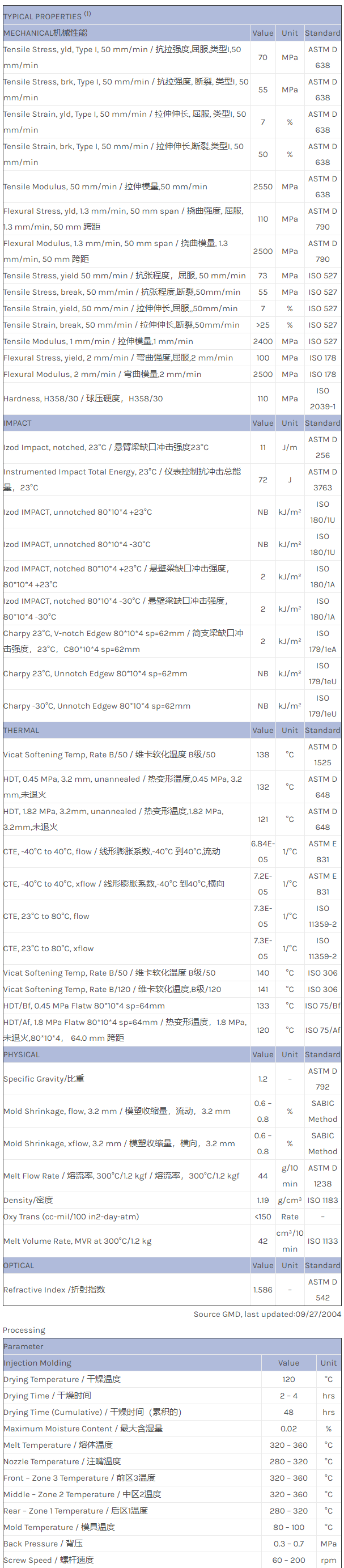
Task: Click the Injection Molding header cell
Action: (x=37, y=1363)
